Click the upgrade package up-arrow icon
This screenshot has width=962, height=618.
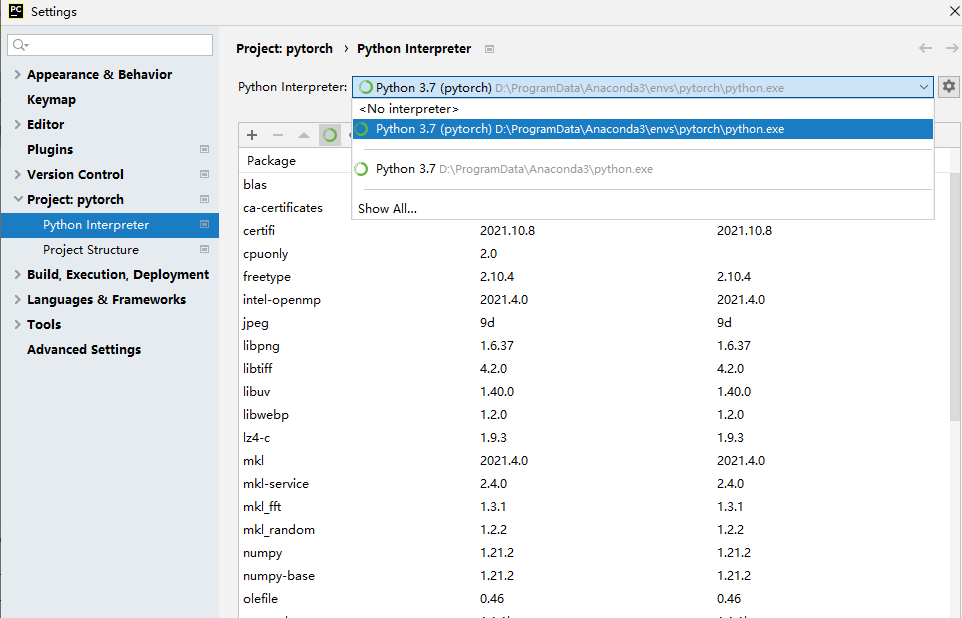click(x=304, y=135)
